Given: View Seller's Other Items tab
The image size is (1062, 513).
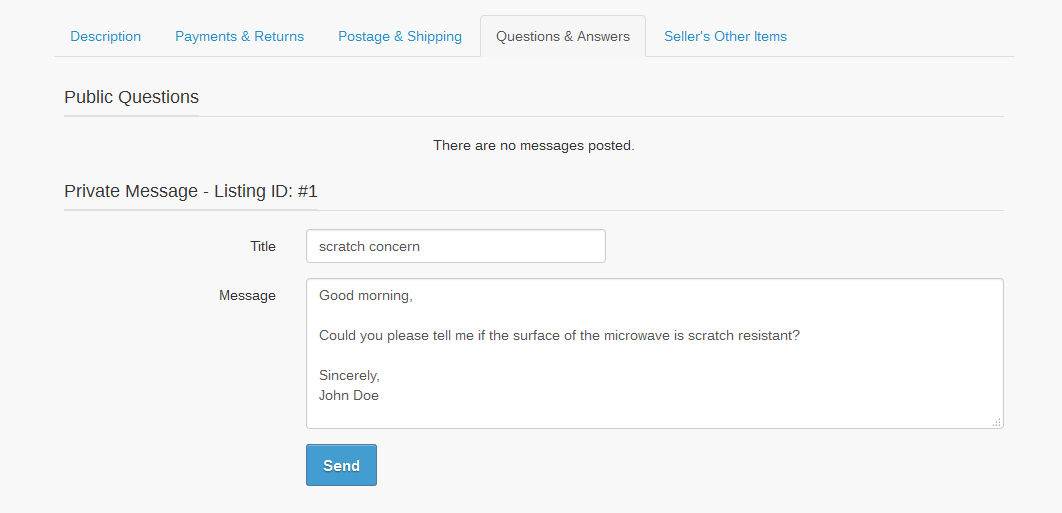Looking at the screenshot, I should 725,36.
